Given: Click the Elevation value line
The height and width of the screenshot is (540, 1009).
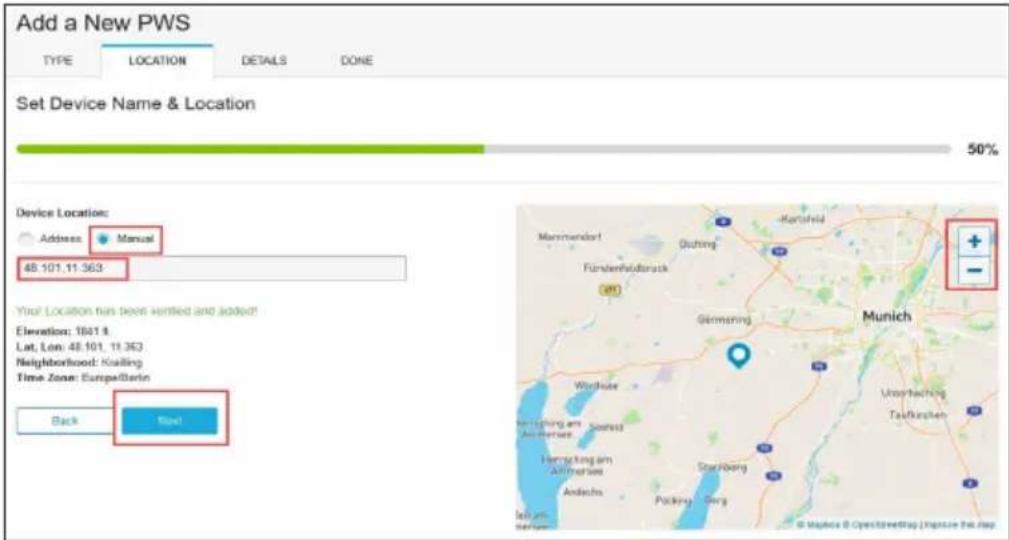Looking at the screenshot, I should tap(63, 331).
